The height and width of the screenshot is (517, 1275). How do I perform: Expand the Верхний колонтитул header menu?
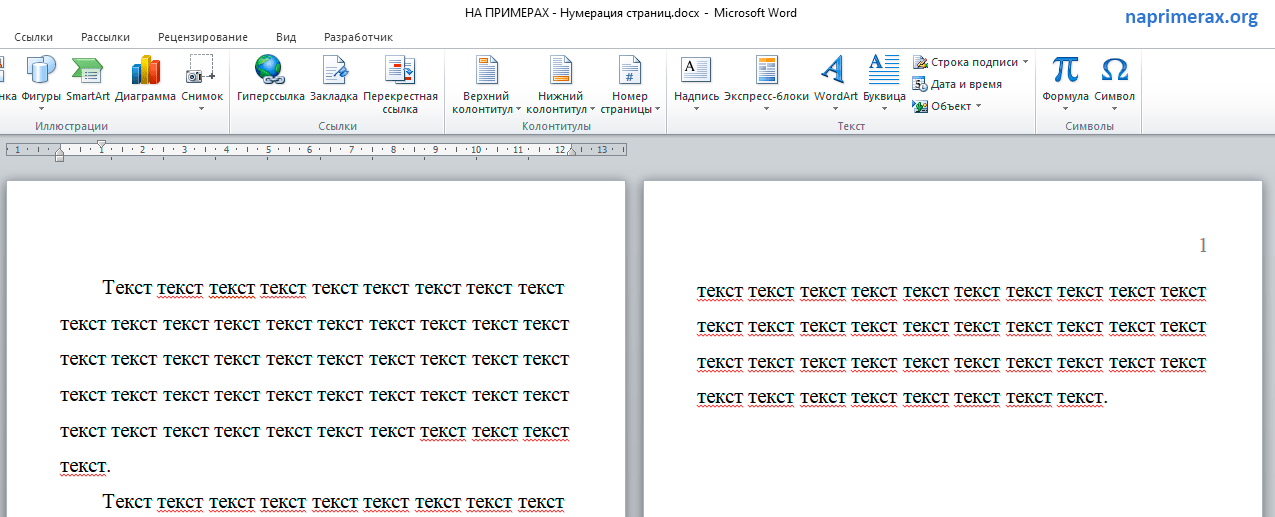486,86
